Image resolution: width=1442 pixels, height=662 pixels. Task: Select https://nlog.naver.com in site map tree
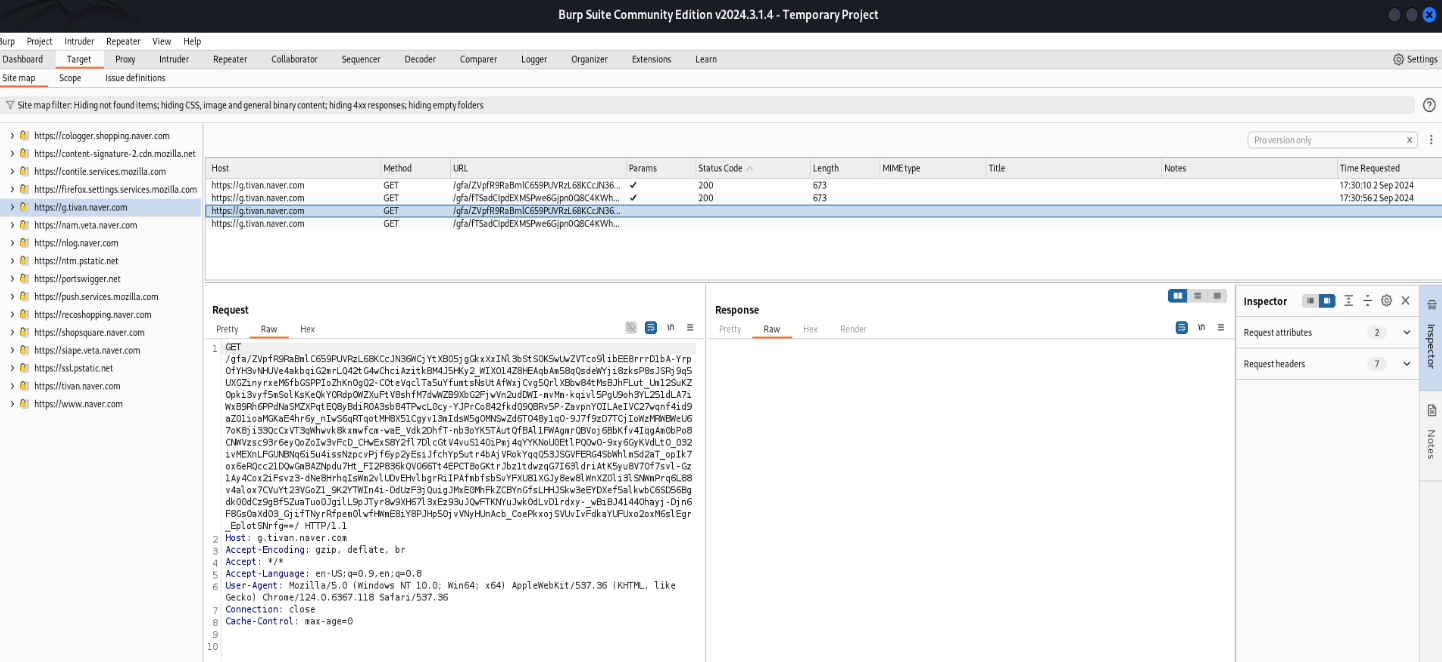76,243
